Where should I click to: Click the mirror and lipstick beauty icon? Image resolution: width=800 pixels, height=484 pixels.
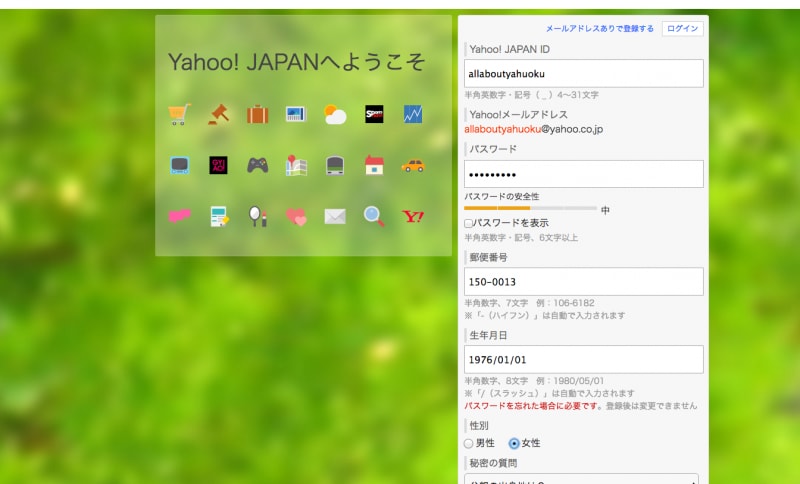pos(257,216)
